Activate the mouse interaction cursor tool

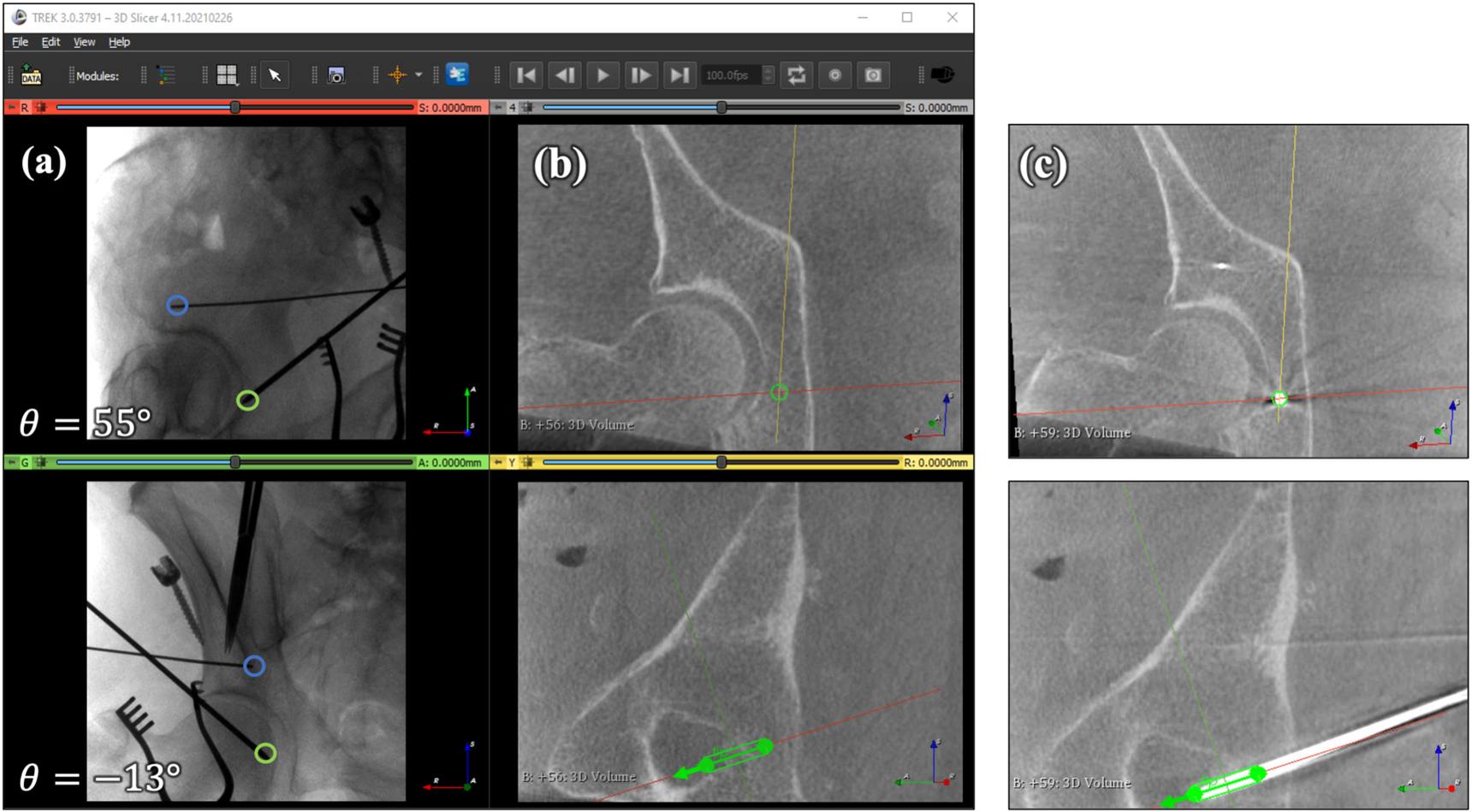click(x=275, y=75)
